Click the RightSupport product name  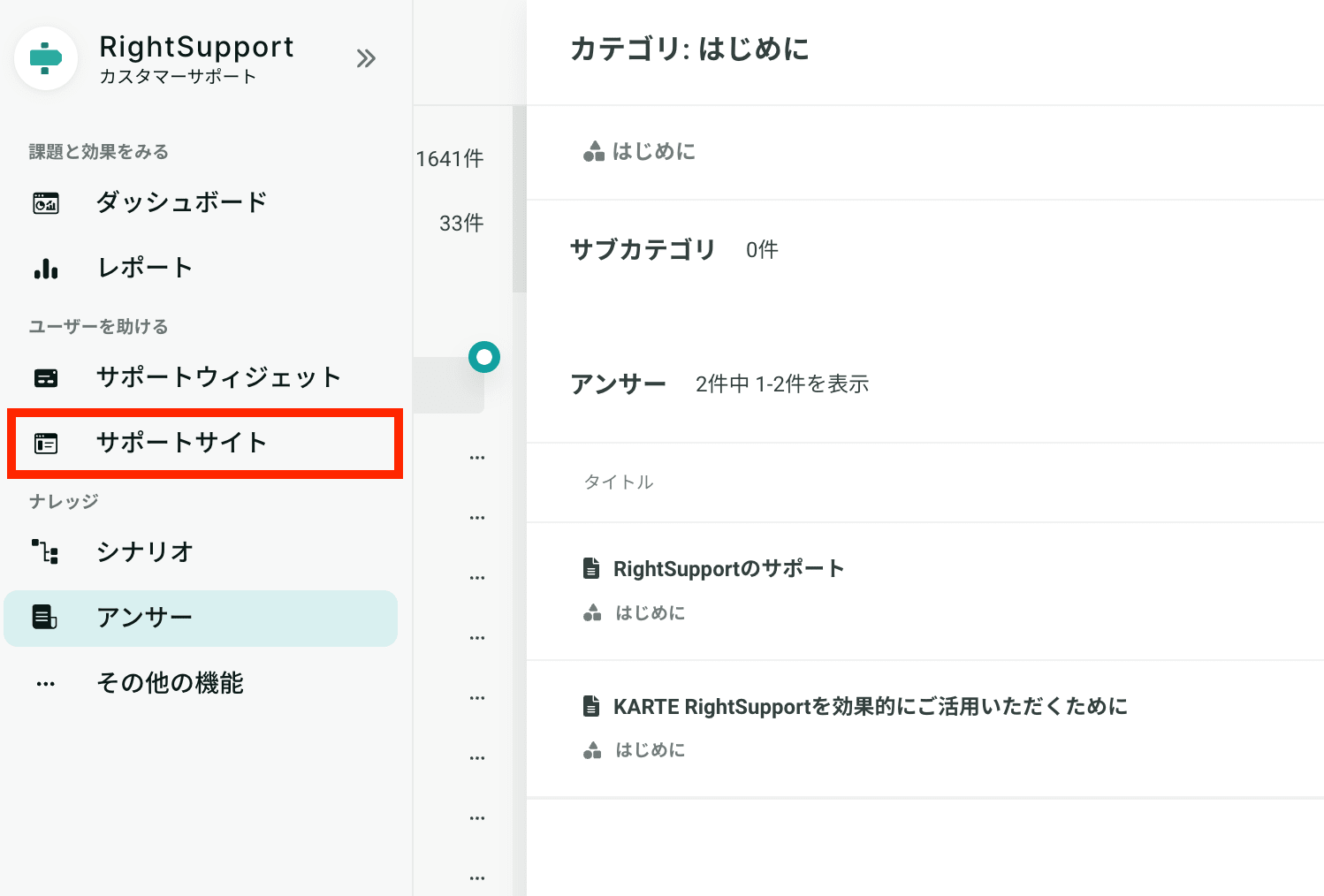pos(196,46)
